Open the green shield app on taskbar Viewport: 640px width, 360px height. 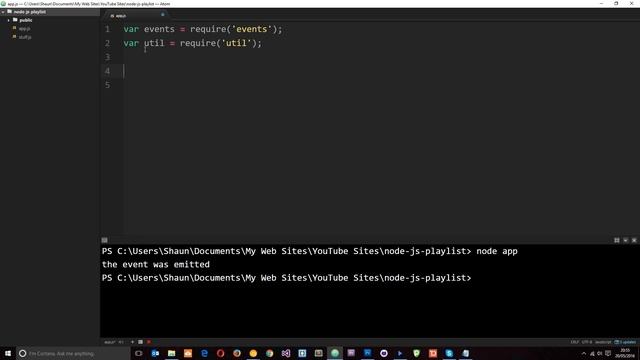[416, 353]
